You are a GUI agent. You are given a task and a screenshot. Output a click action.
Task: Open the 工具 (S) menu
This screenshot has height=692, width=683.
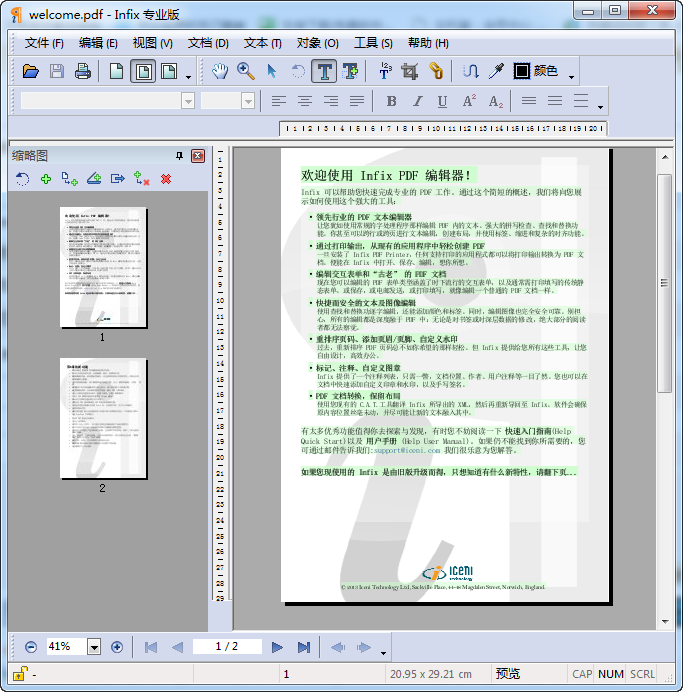click(x=373, y=43)
